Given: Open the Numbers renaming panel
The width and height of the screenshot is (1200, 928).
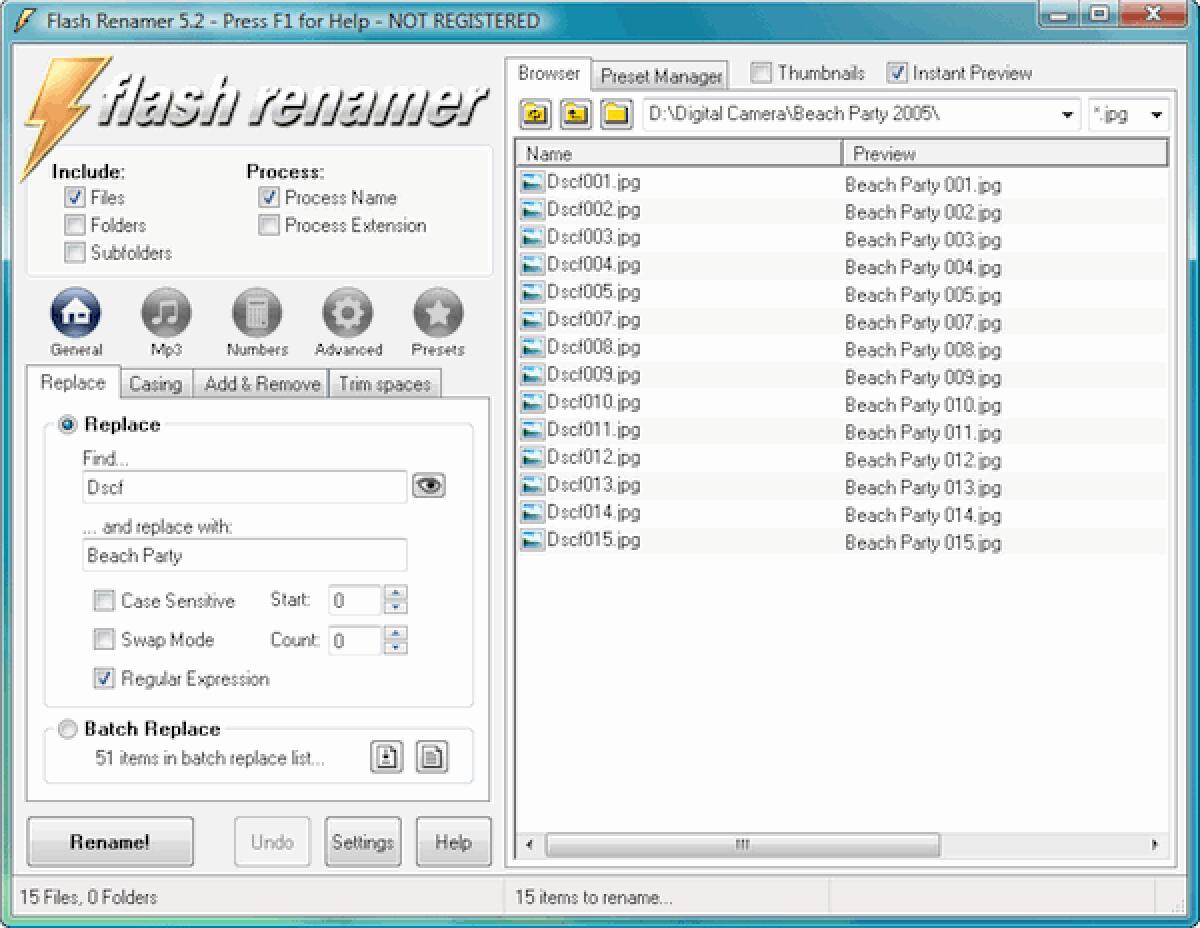Looking at the screenshot, I should pos(257,313).
